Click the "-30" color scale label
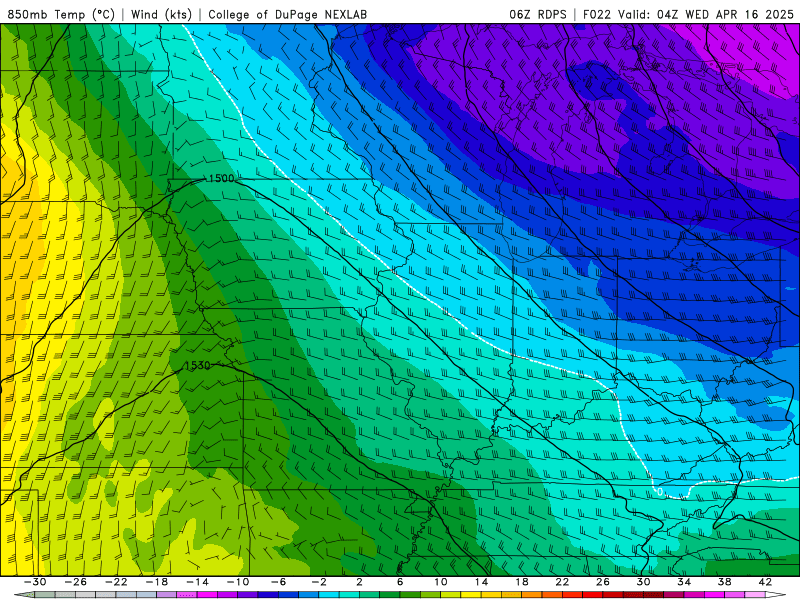 [x=35, y=582]
